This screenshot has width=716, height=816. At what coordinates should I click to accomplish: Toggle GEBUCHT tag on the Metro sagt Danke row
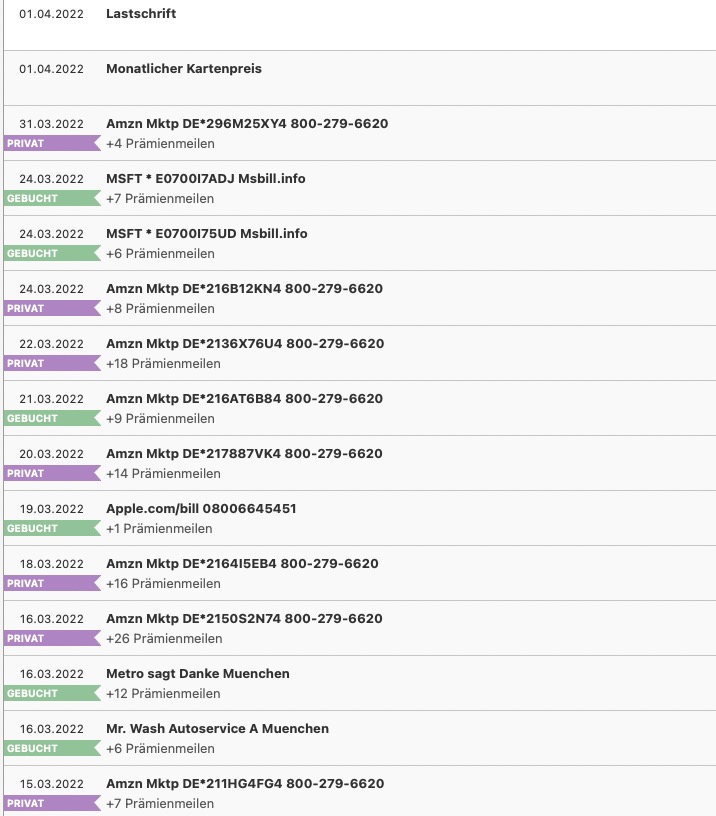point(52,693)
